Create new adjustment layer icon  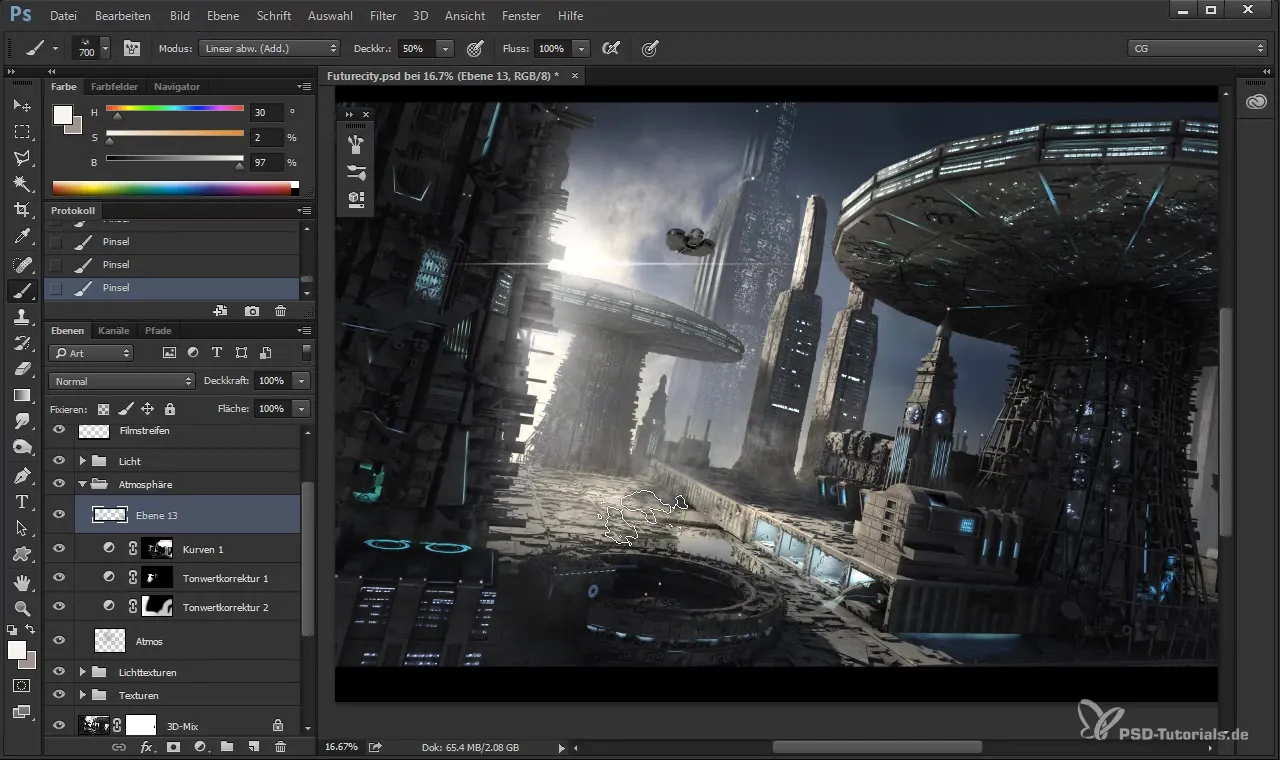(200, 747)
